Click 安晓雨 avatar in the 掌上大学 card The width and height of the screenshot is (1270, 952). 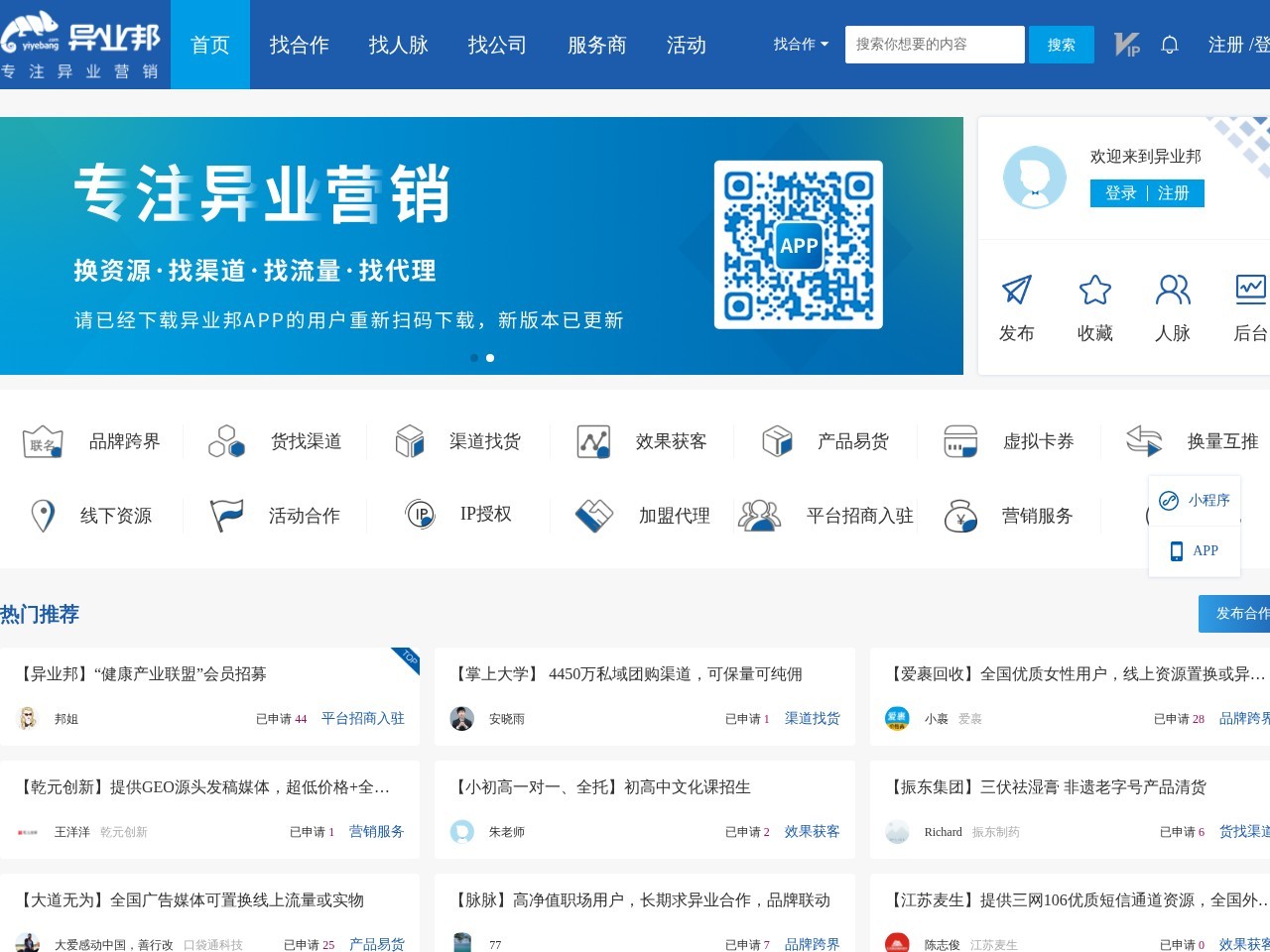[x=462, y=719]
